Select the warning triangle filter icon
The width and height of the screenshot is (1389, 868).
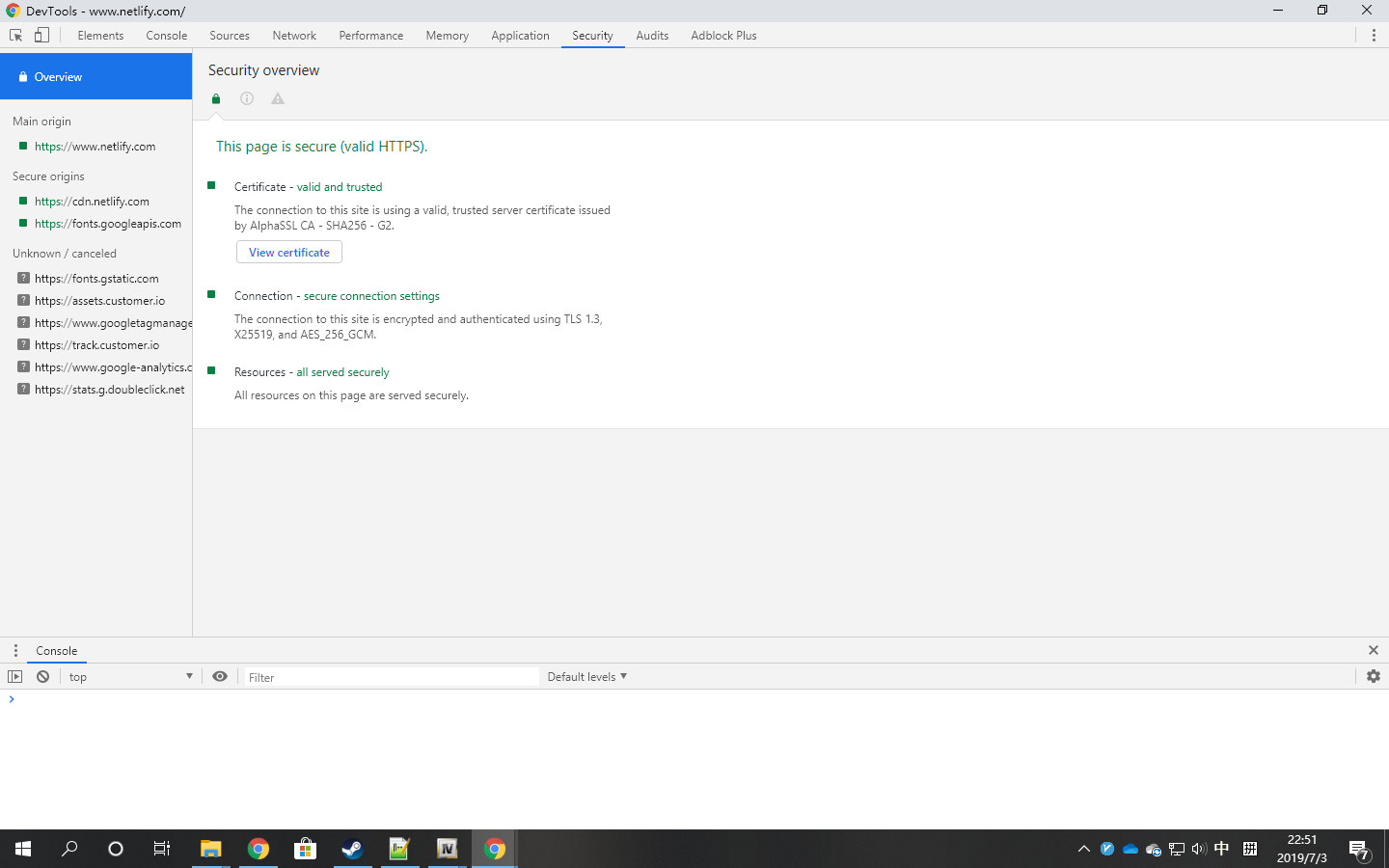click(278, 98)
